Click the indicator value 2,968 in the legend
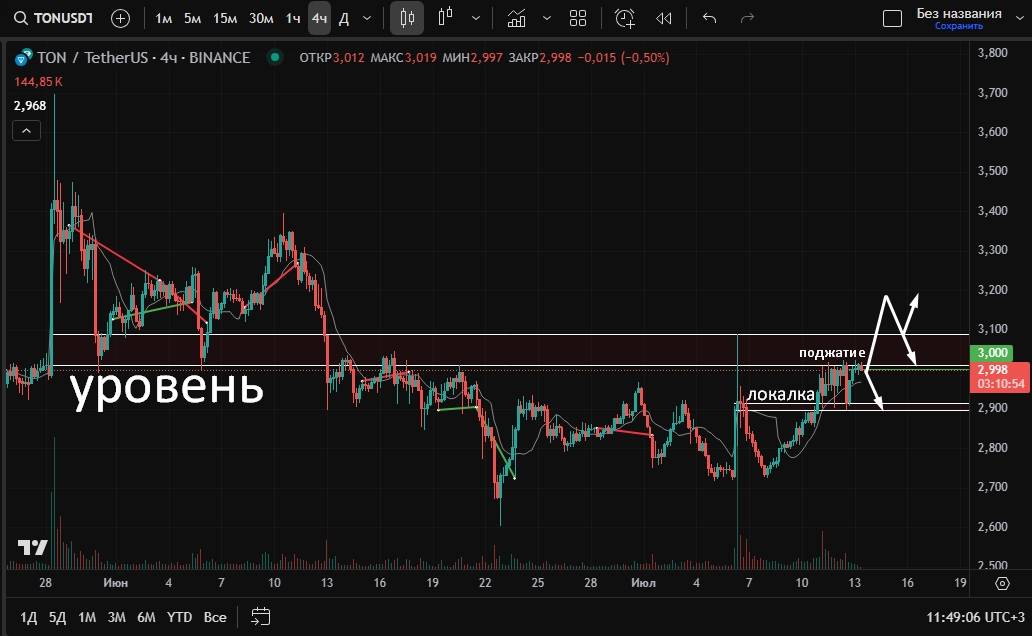Image resolution: width=1032 pixels, height=636 pixels. (30, 105)
